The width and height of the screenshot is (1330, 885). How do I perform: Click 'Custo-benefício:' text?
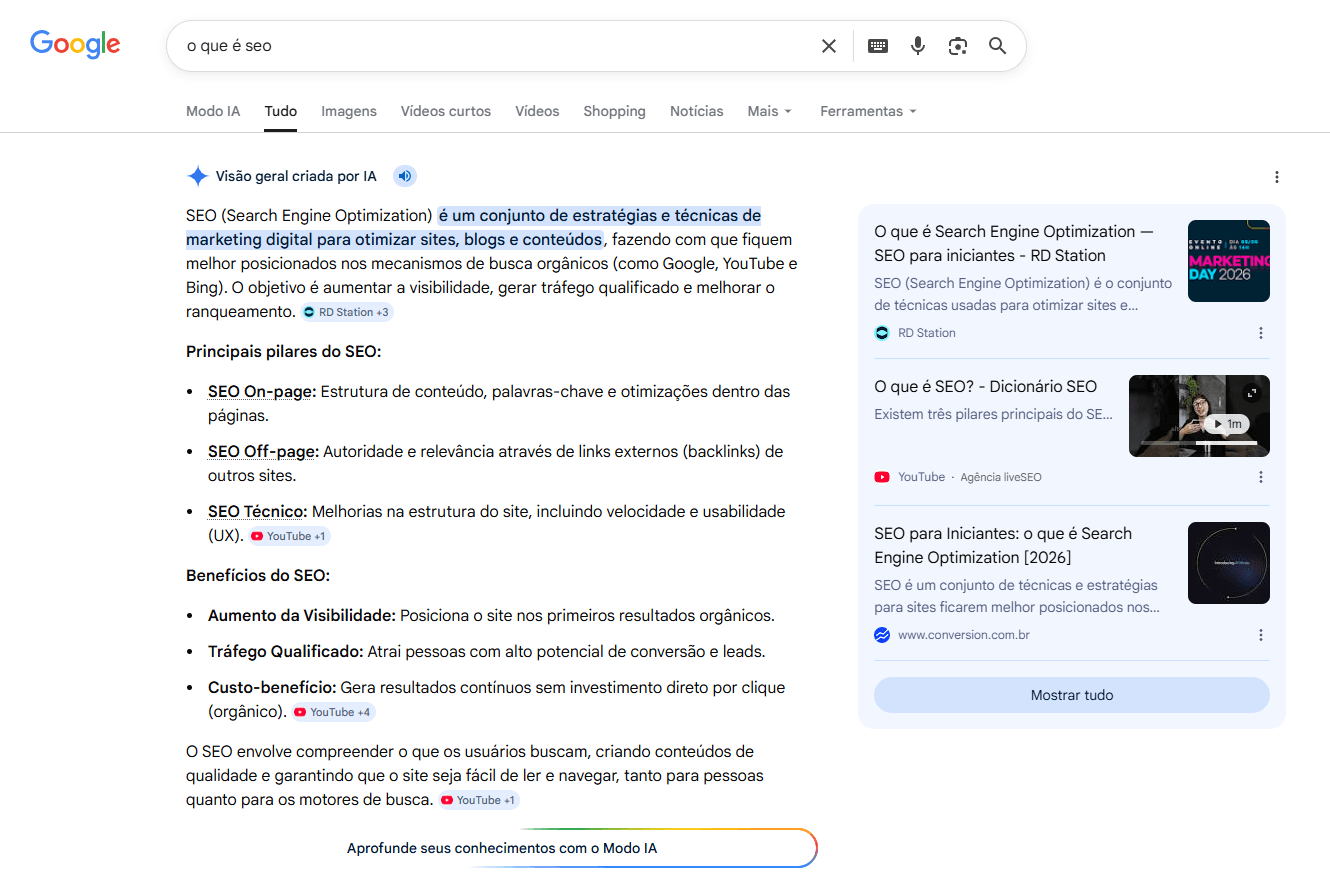(x=272, y=688)
